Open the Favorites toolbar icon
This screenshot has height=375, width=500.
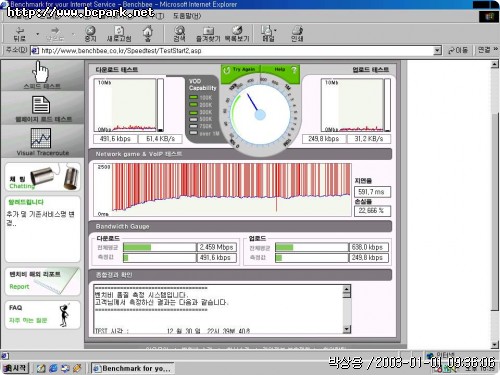(x=208, y=31)
